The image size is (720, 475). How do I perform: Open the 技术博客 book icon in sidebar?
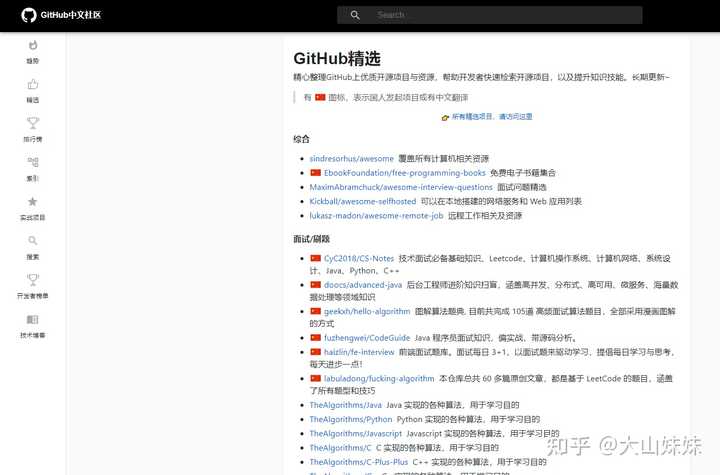(33, 319)
